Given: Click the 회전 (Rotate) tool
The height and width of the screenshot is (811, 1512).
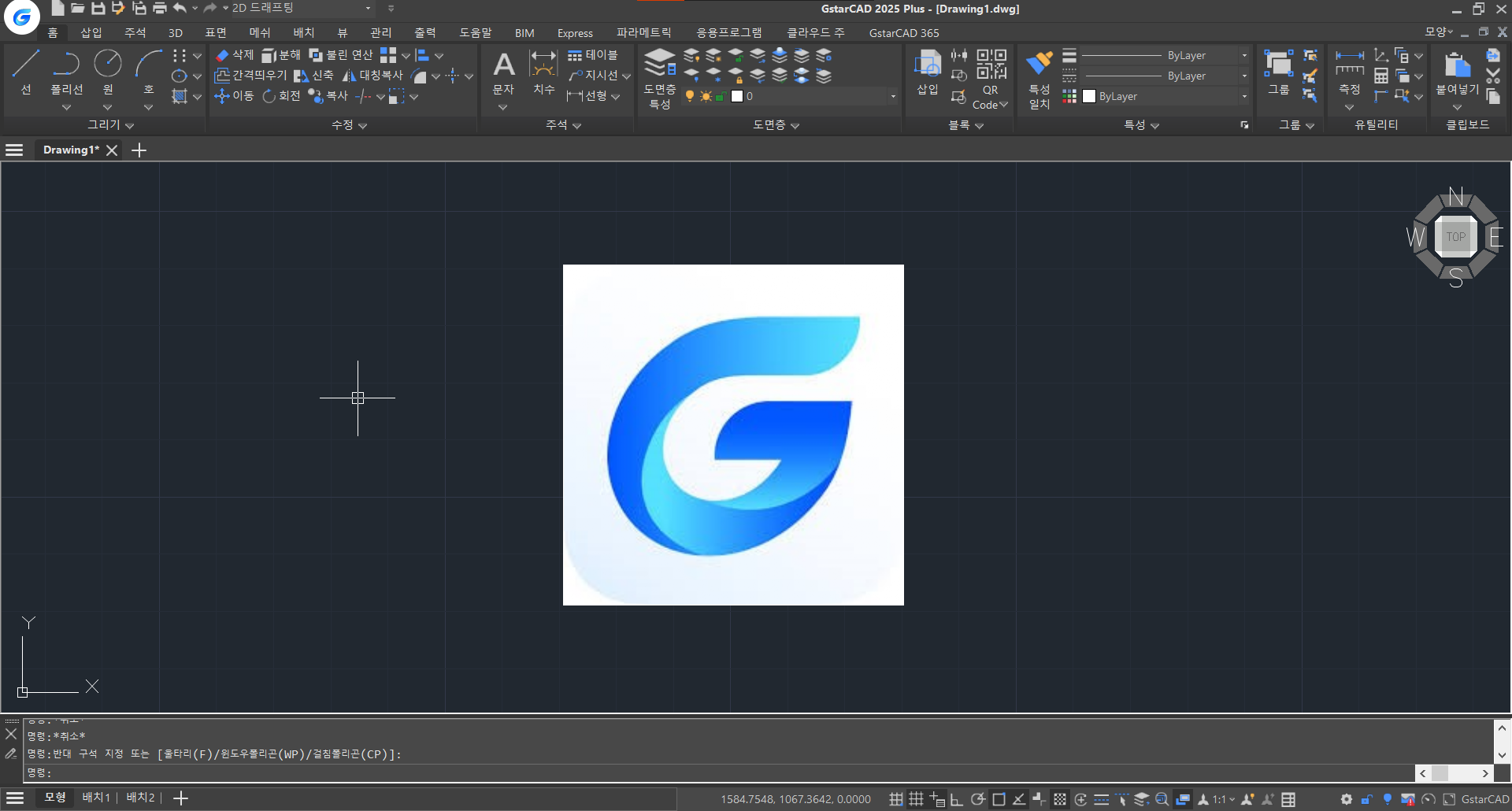Looking at the screenshot, I should [281, 96].
